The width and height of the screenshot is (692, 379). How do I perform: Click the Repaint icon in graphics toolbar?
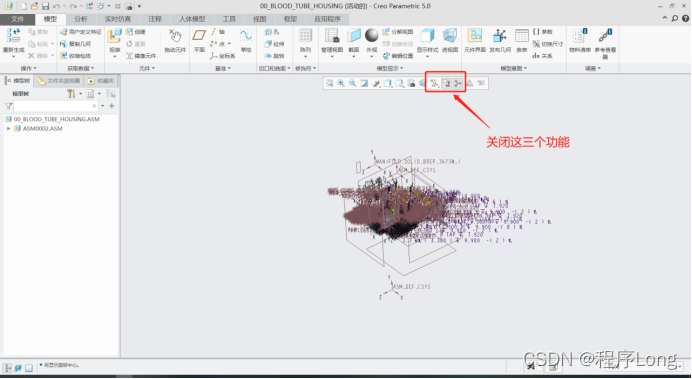[x=364, y=83]
